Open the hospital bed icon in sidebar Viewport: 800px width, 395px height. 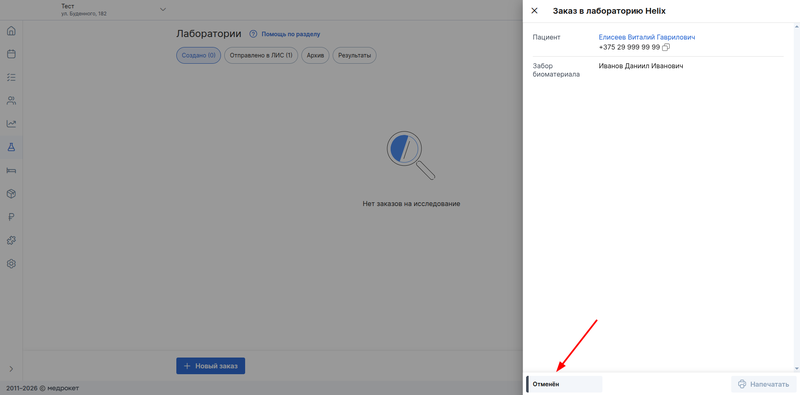[x=11, y=170]
